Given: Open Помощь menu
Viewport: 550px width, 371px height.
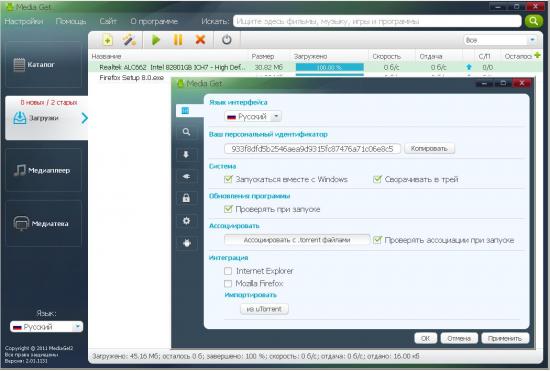Looking at the screenshot, I should point(71,21).
